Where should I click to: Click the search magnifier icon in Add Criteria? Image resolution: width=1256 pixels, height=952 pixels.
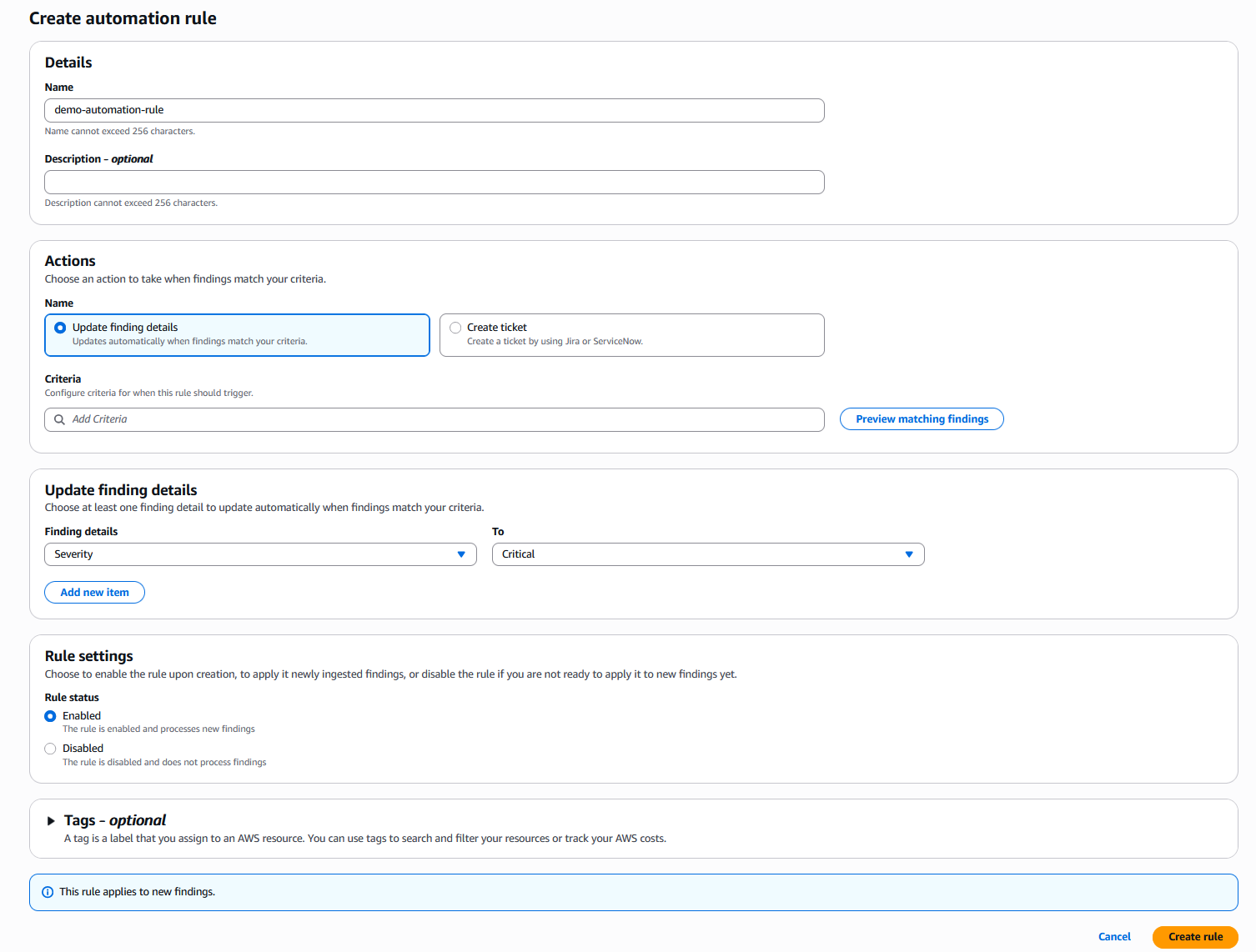click(x=59, y=419)
